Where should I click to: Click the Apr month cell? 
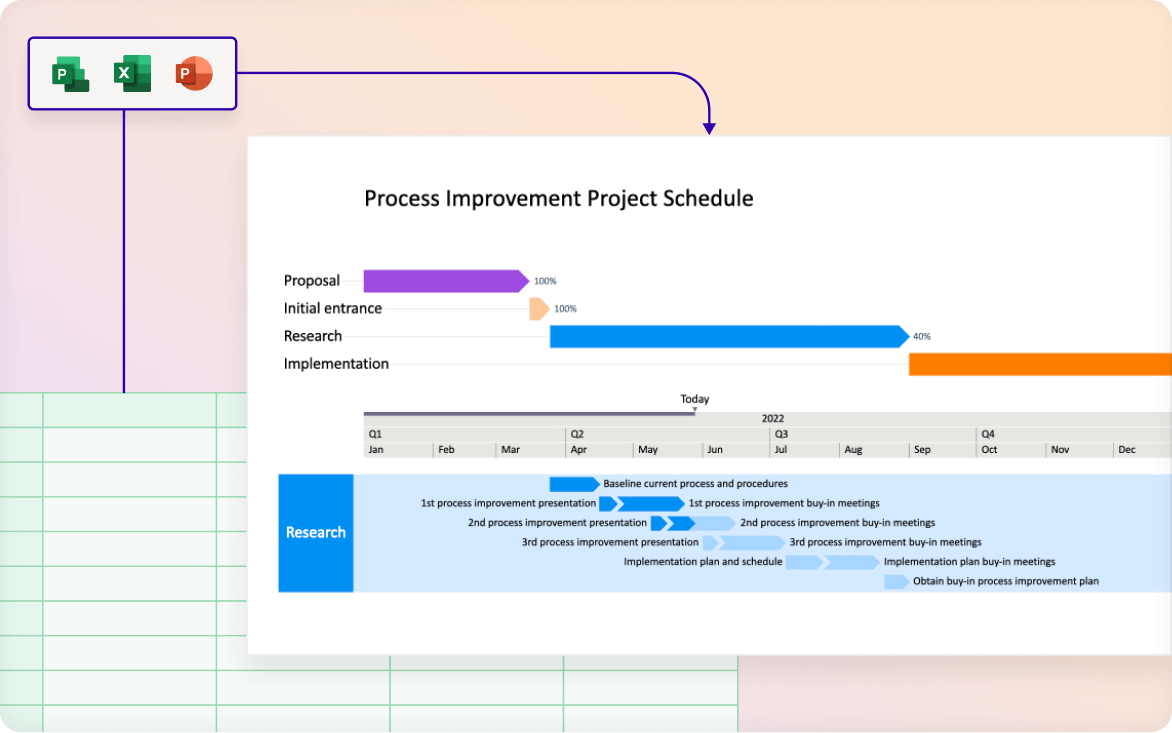pos(599,450)
